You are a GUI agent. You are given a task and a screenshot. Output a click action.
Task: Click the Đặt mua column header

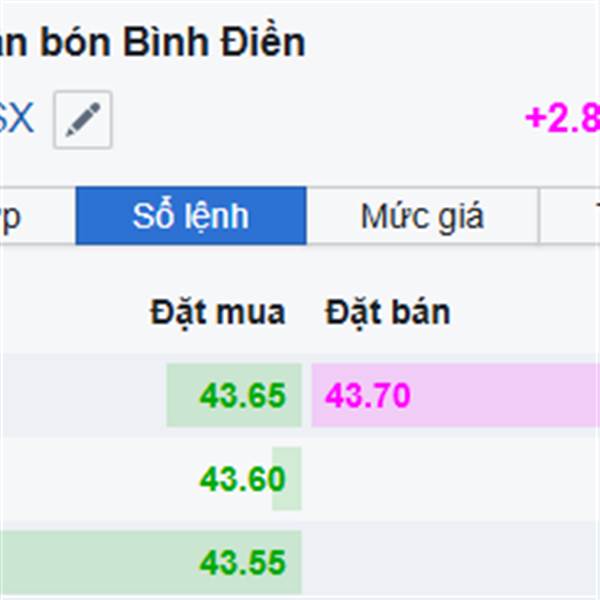(x=217, y=313)
